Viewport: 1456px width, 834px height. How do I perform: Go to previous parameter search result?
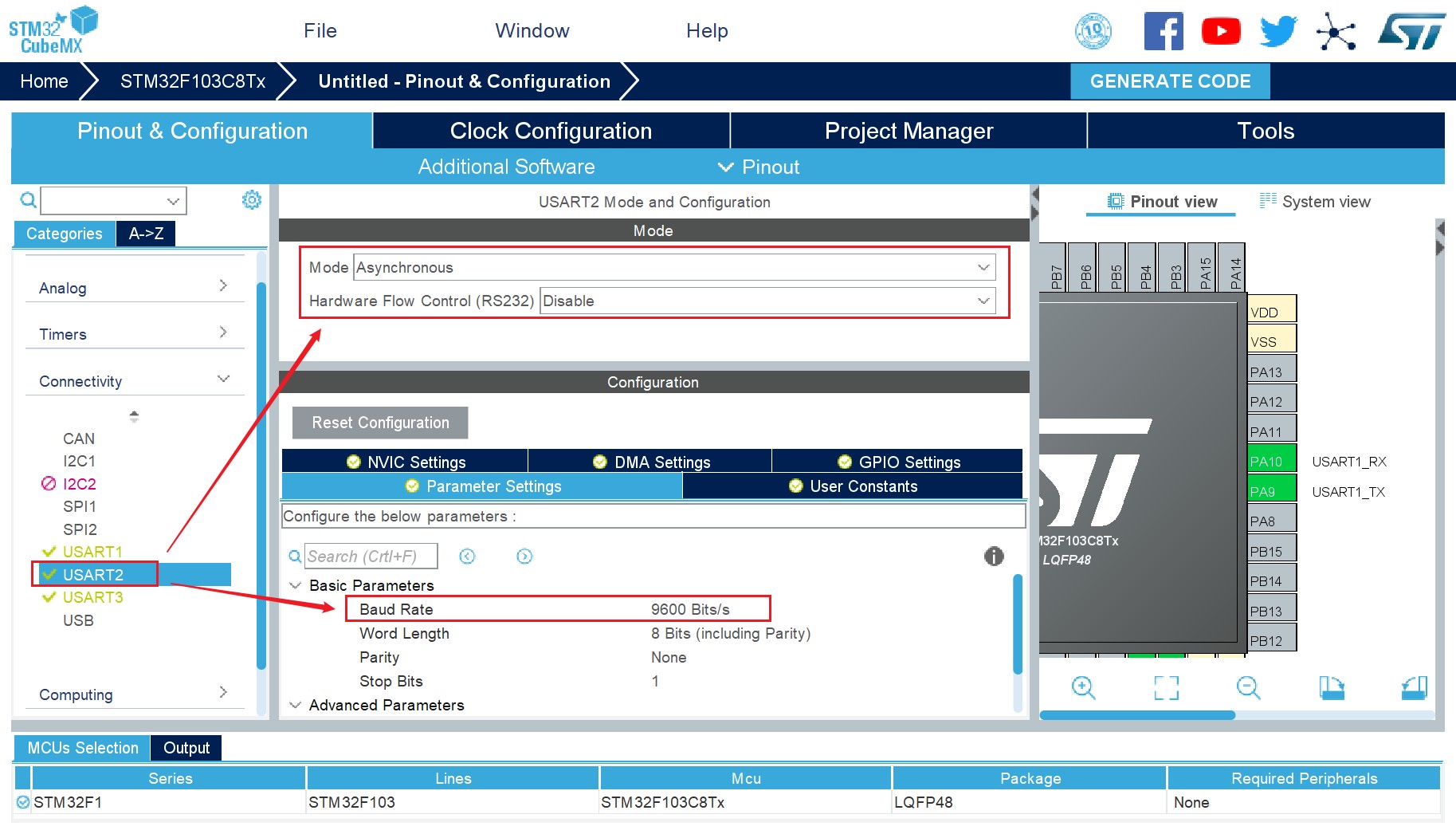(468, 557)
